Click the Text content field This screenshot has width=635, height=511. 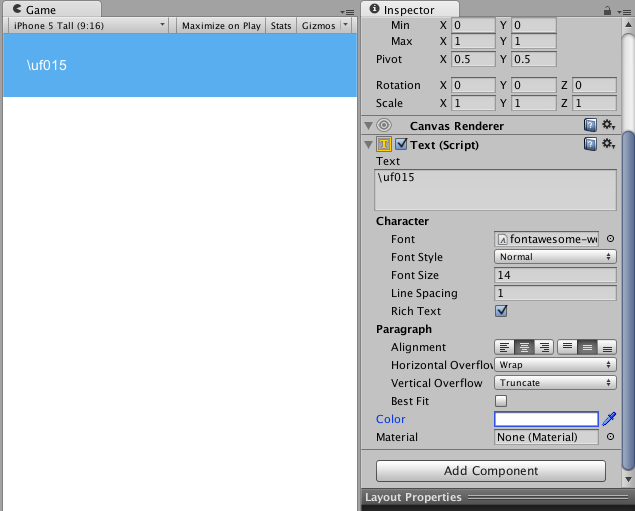coord(495,190)
